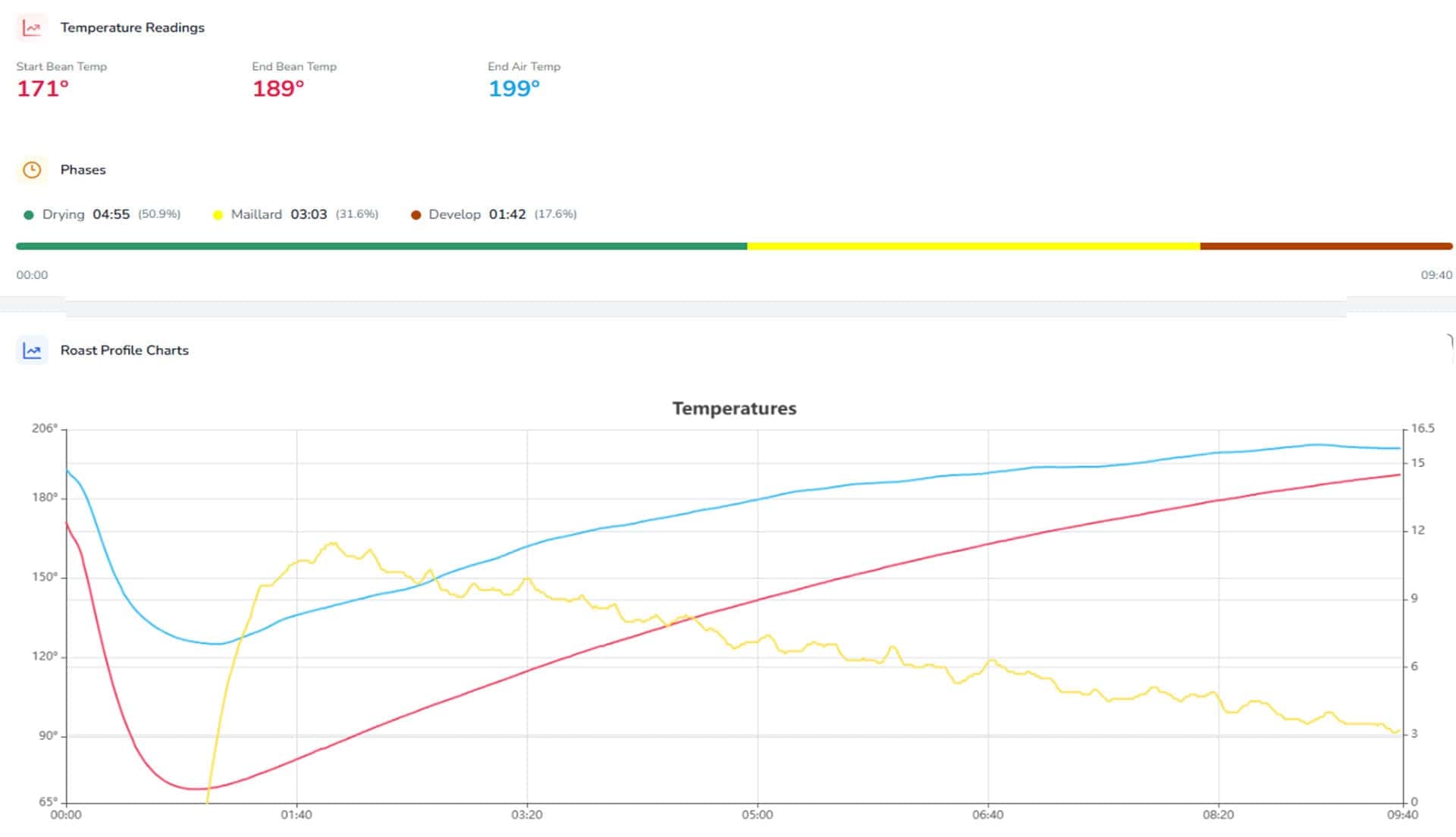Click the yellow Maillard phase dot

[x=218, y=215]
